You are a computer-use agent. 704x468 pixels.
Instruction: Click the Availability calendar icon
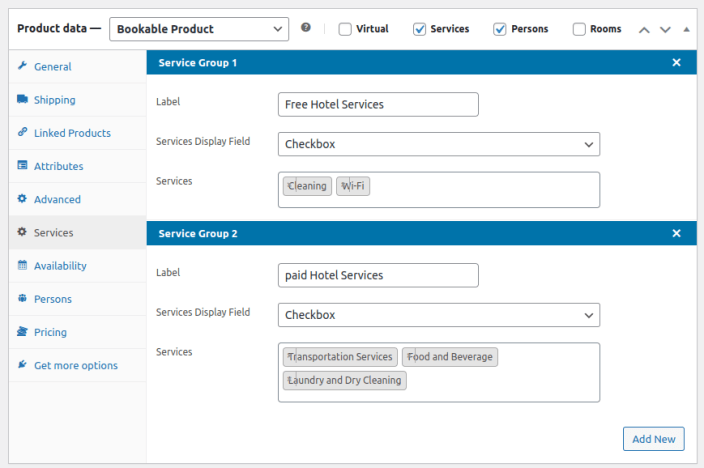[x=22, y=265]
